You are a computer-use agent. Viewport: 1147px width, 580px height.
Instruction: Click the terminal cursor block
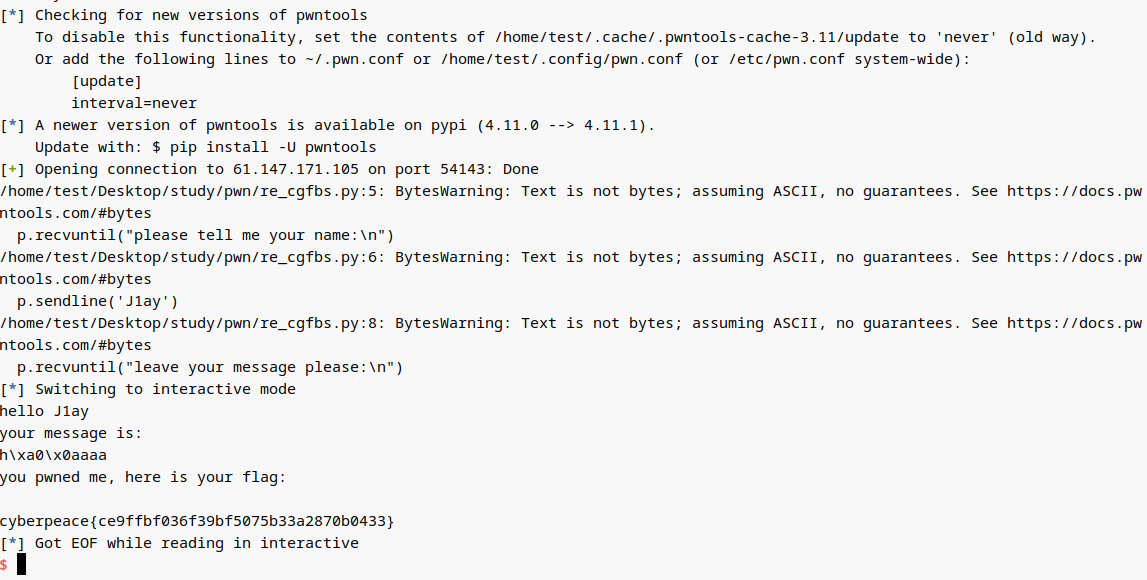click(21, 564)
